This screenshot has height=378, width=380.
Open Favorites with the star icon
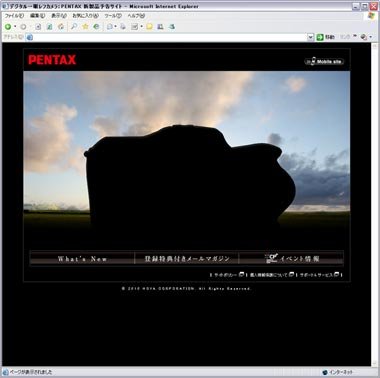point(85,26)
